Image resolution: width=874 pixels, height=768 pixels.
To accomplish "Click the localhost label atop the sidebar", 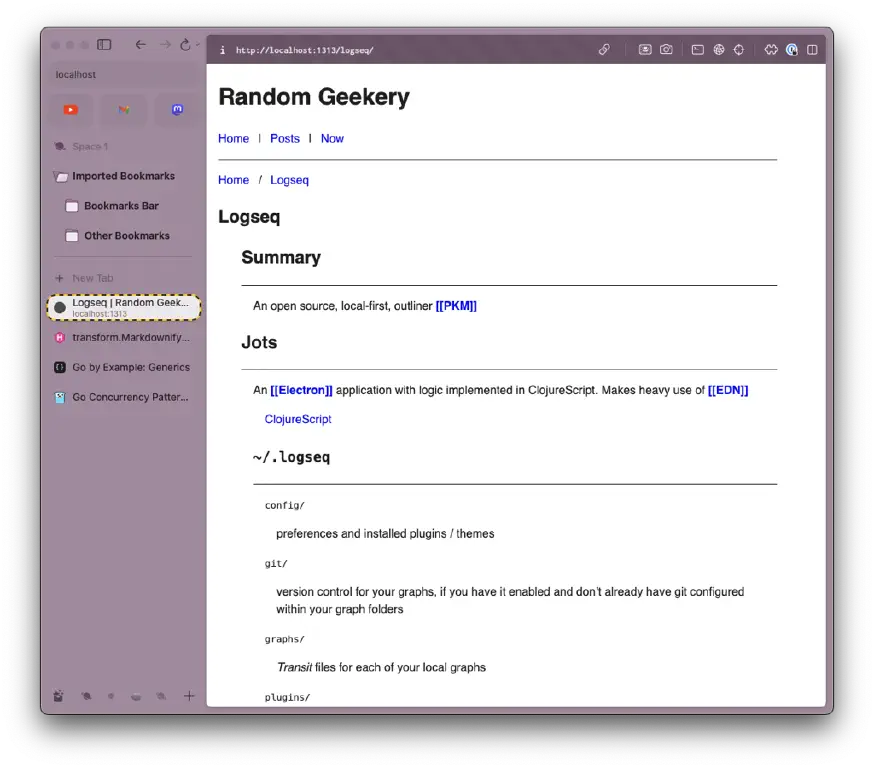I will (x=75, y=75).
